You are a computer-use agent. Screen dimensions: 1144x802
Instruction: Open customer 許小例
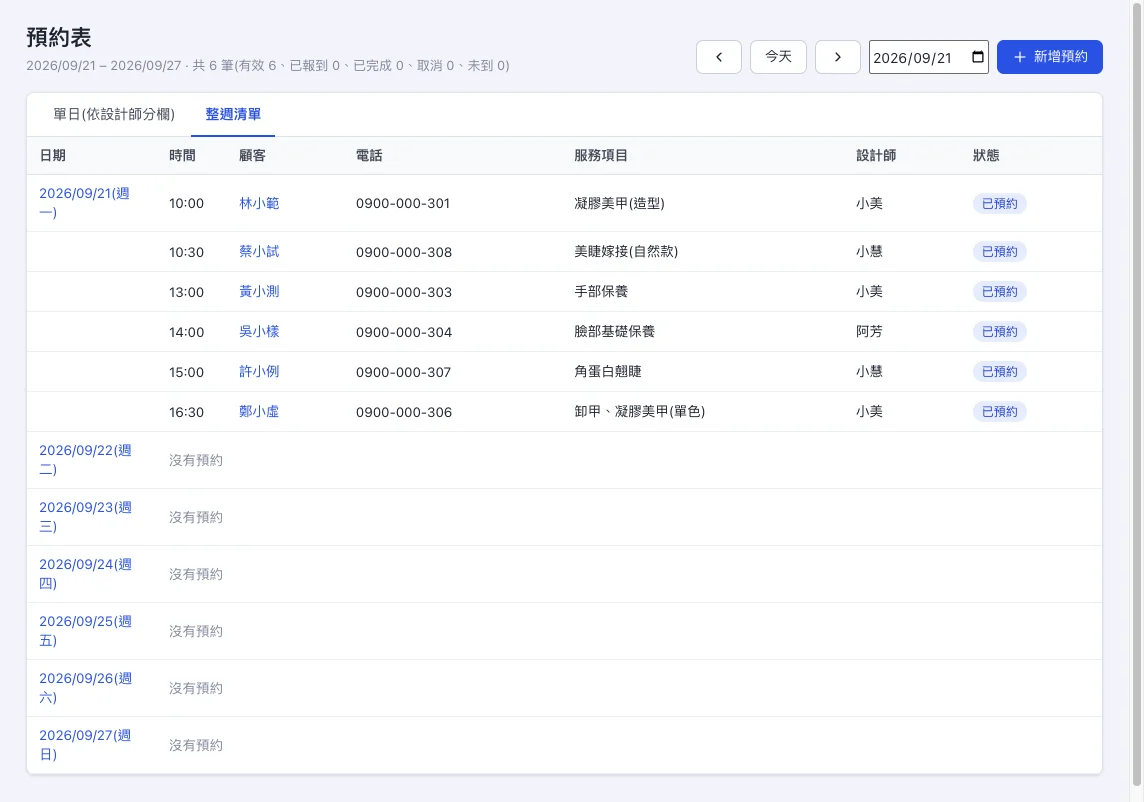pyautogui.click(x=259, y=371)
